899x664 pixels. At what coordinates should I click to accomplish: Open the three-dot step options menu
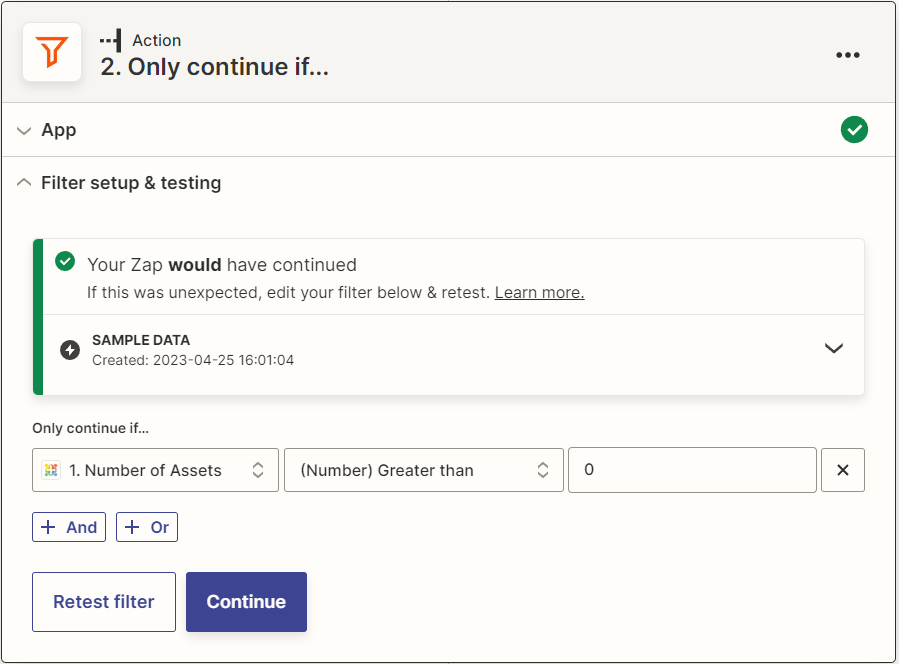[847, 55]
